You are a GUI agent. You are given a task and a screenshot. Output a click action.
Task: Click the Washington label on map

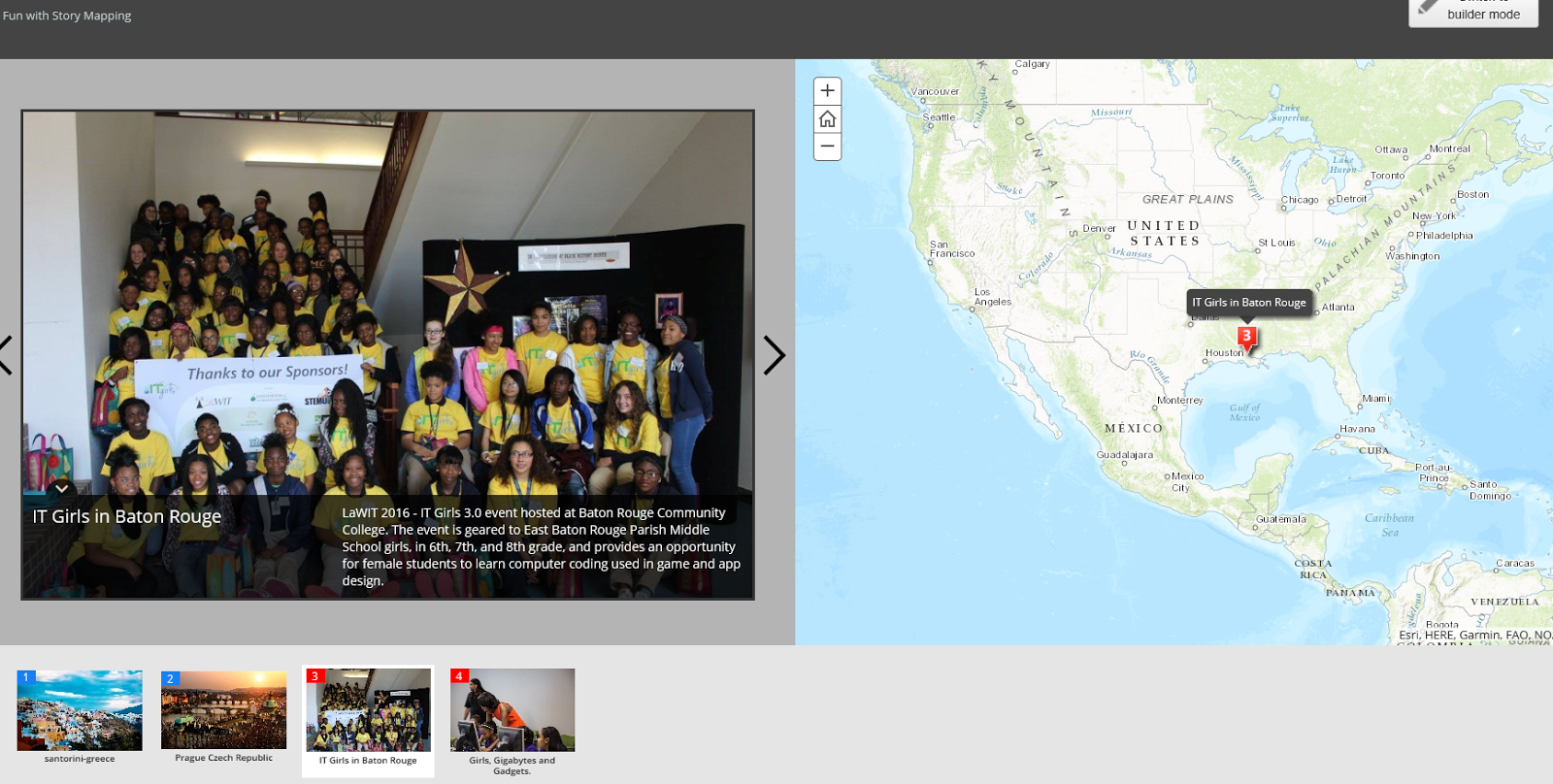pos(1412,257)
